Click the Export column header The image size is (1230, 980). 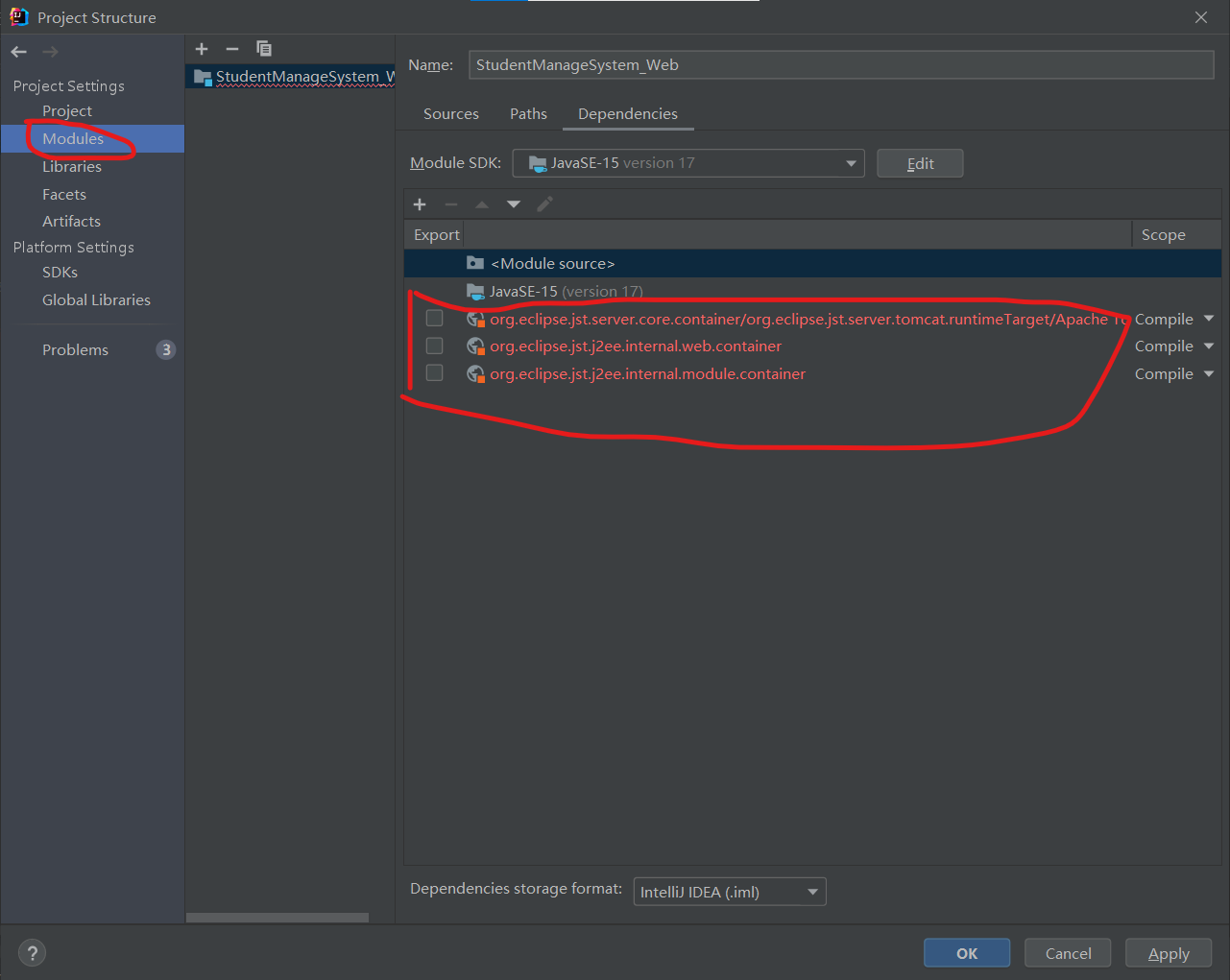[436, 235]
